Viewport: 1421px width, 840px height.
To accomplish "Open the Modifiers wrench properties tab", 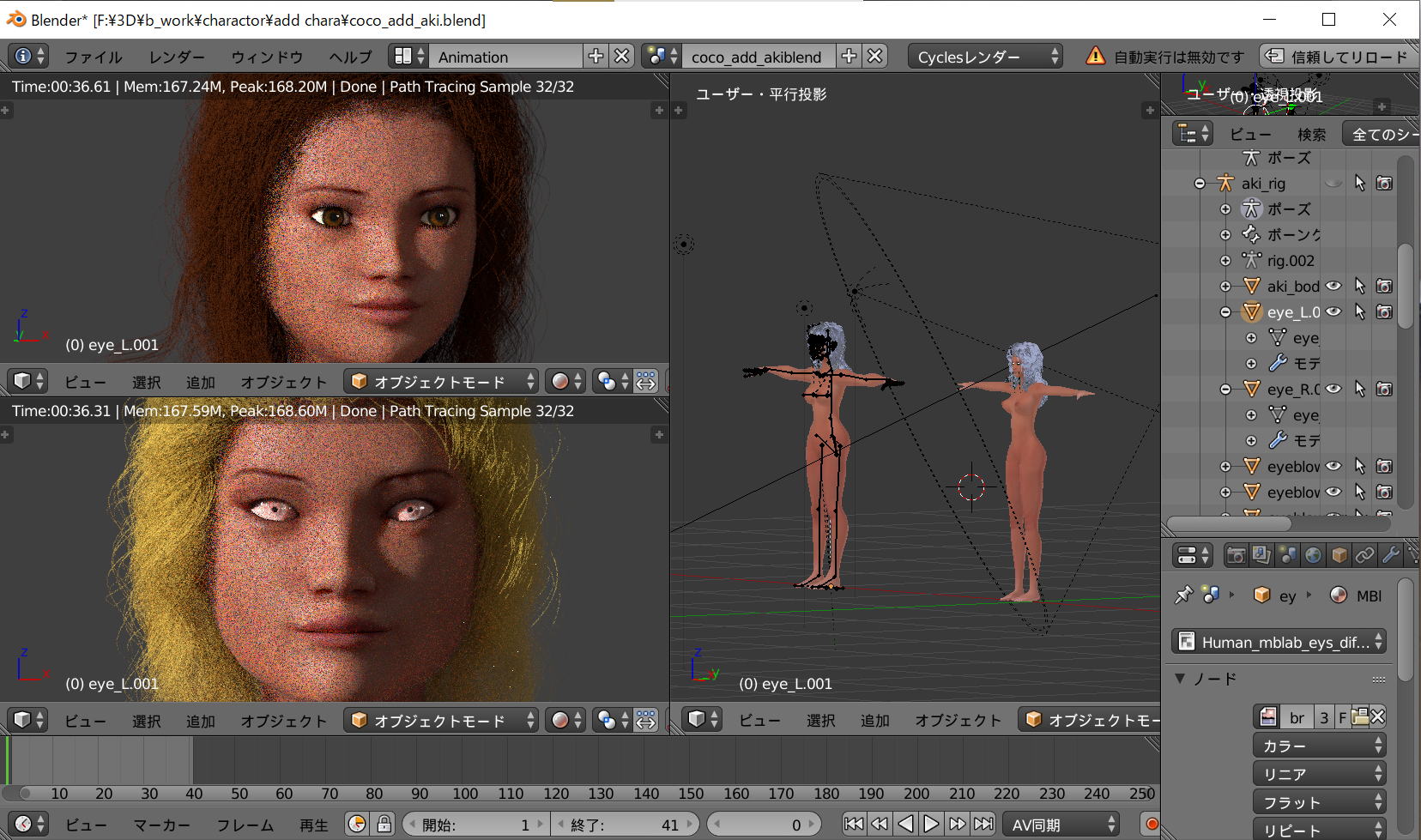I will click(x=1390, y=555).
